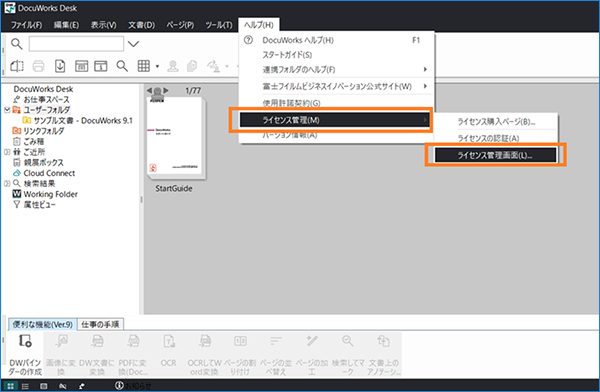The height and width of the screenshot is (392, 600).
Task: Open the ツール(T) menu
Action: point(218,25)
